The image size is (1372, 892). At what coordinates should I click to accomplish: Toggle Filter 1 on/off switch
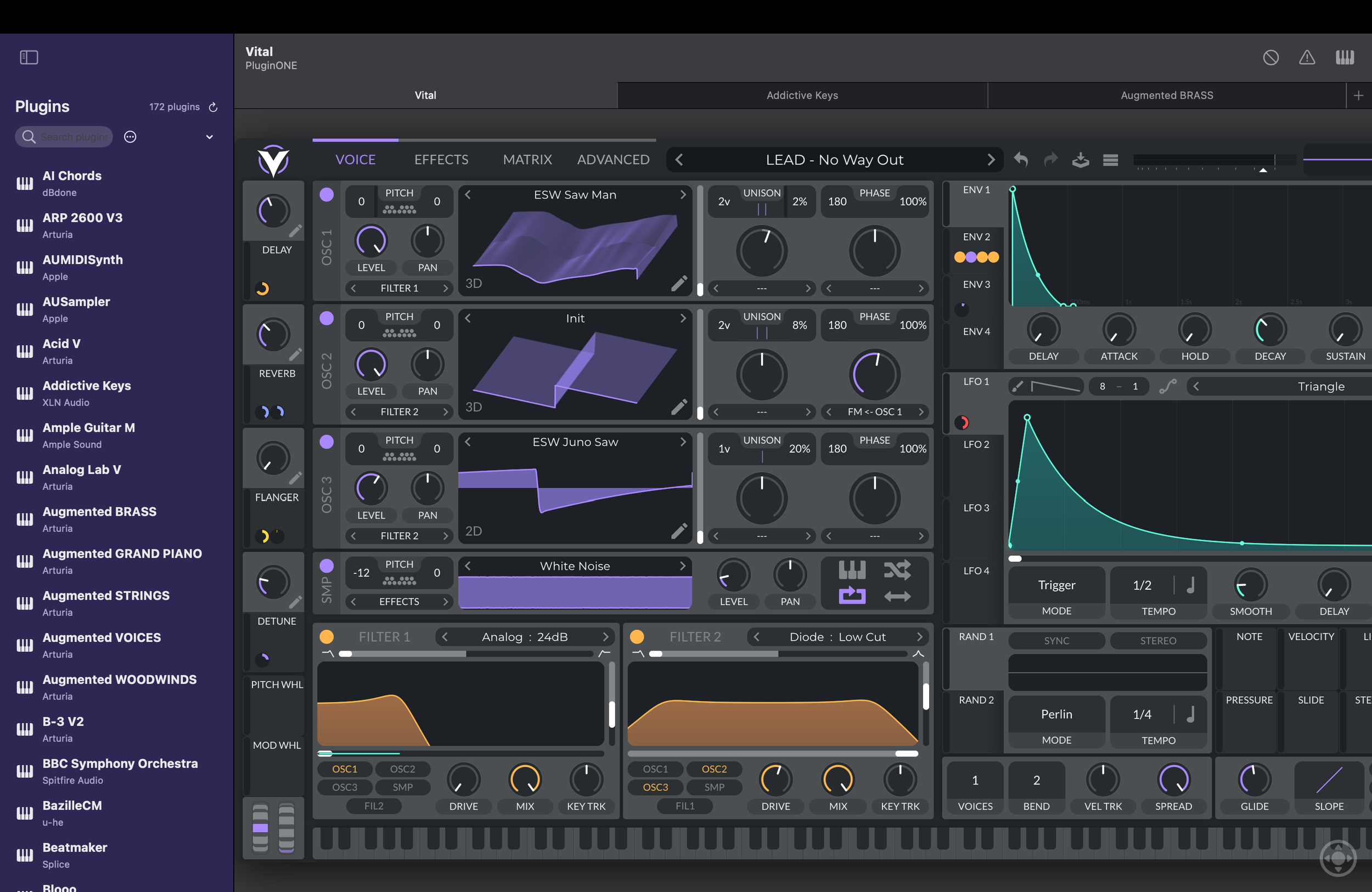327,636
